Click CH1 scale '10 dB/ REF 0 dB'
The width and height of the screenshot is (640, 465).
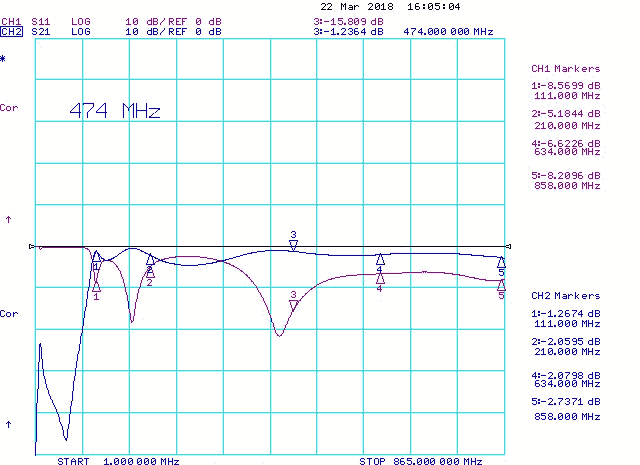coord(173,22)
